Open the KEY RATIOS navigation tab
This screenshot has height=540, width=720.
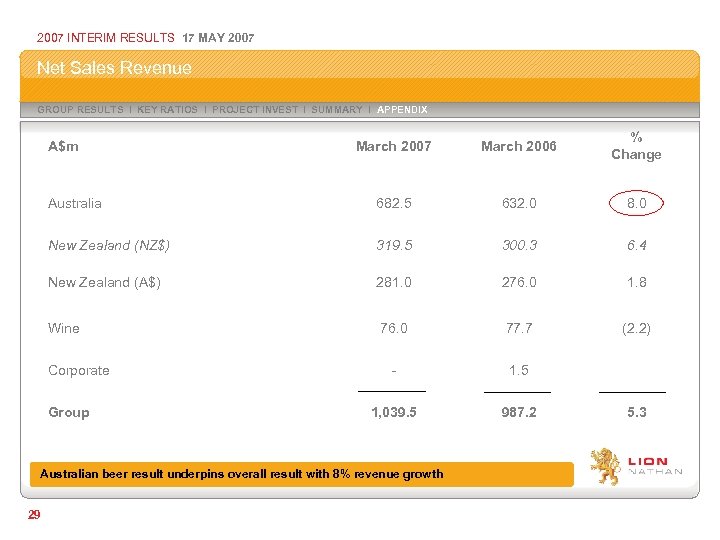[167, 110]
